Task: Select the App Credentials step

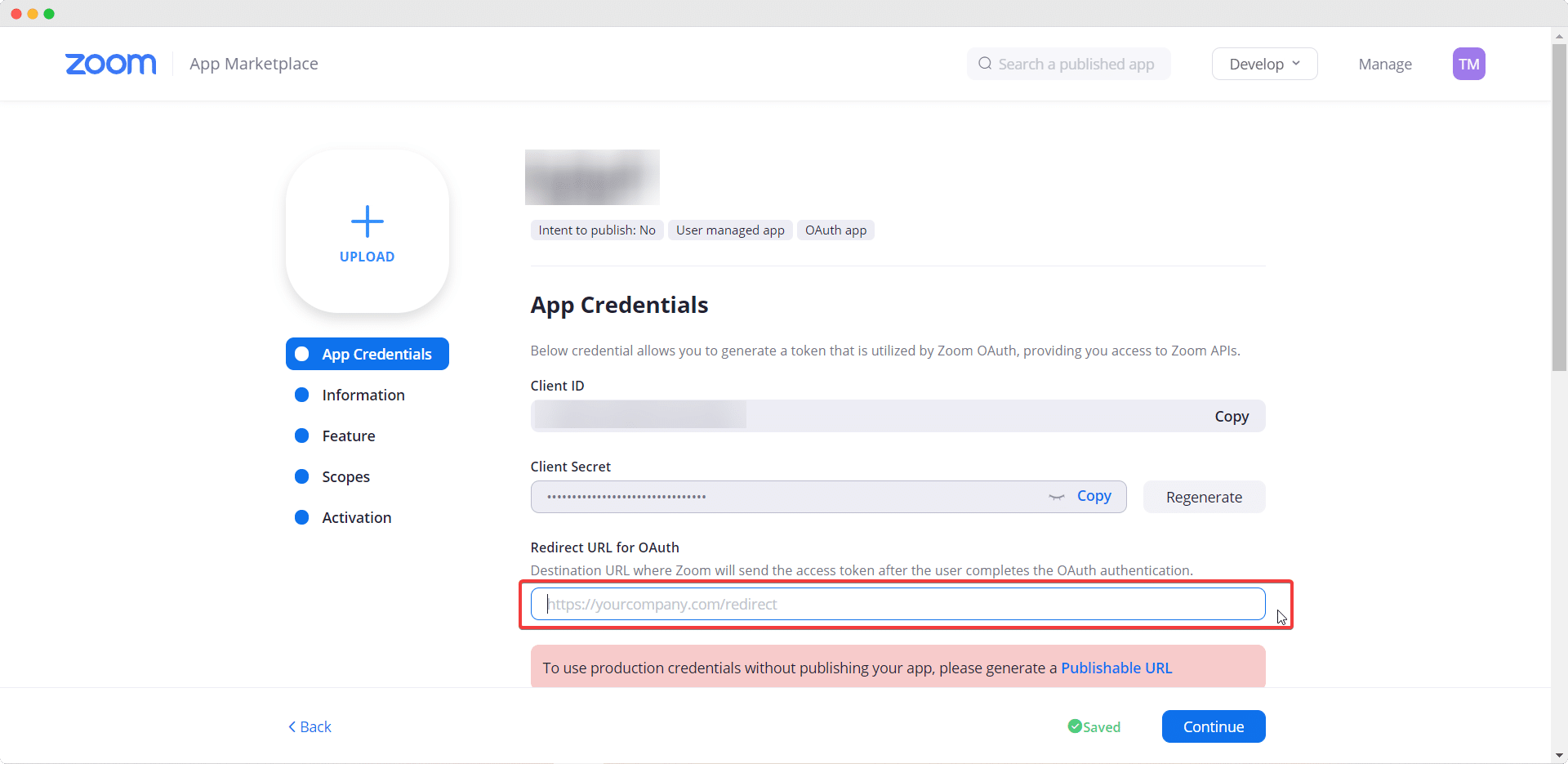Action: tap(367, 354)
